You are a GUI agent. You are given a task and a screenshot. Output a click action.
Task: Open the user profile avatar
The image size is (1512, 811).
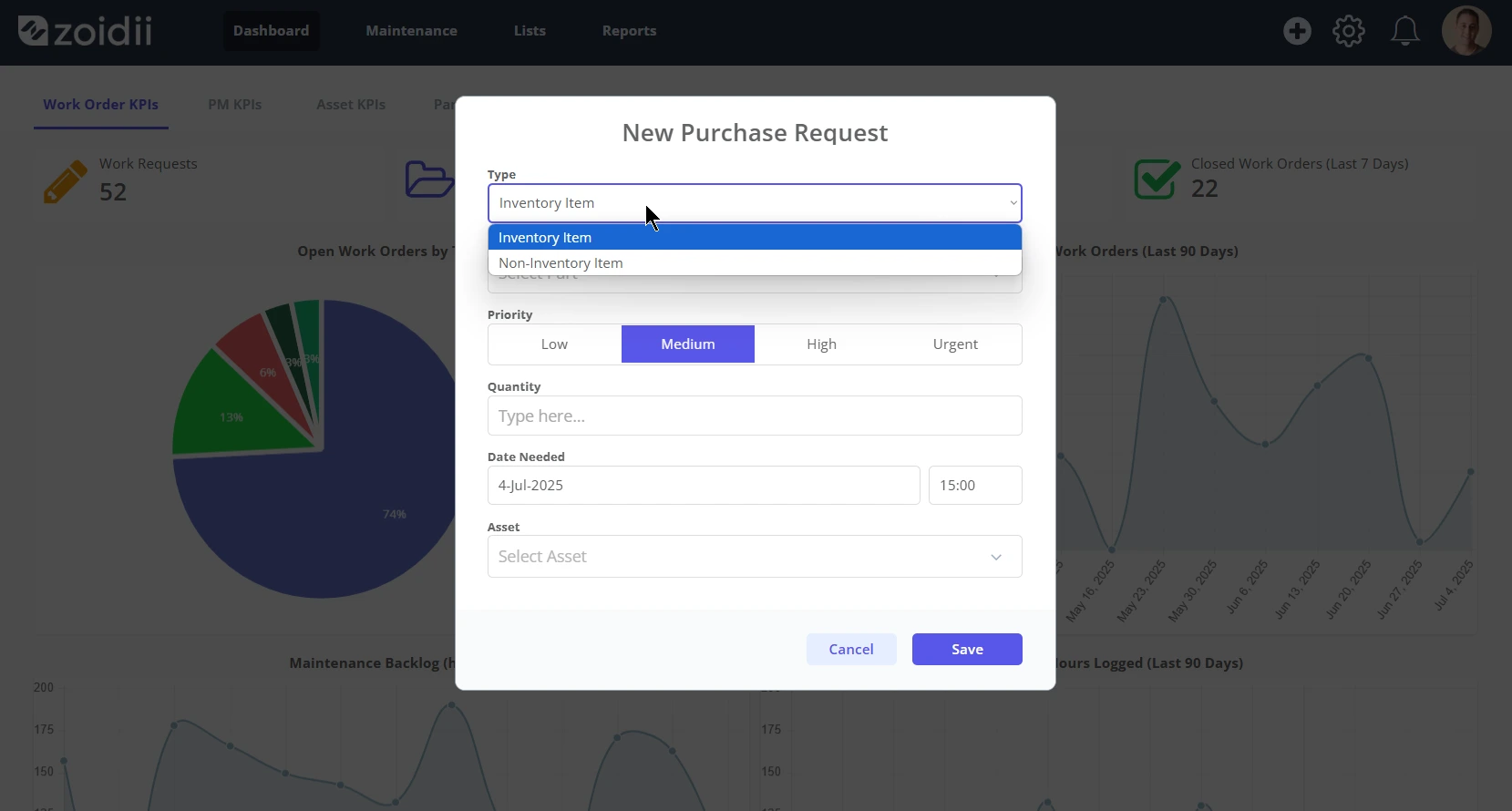pos(1466,31)
